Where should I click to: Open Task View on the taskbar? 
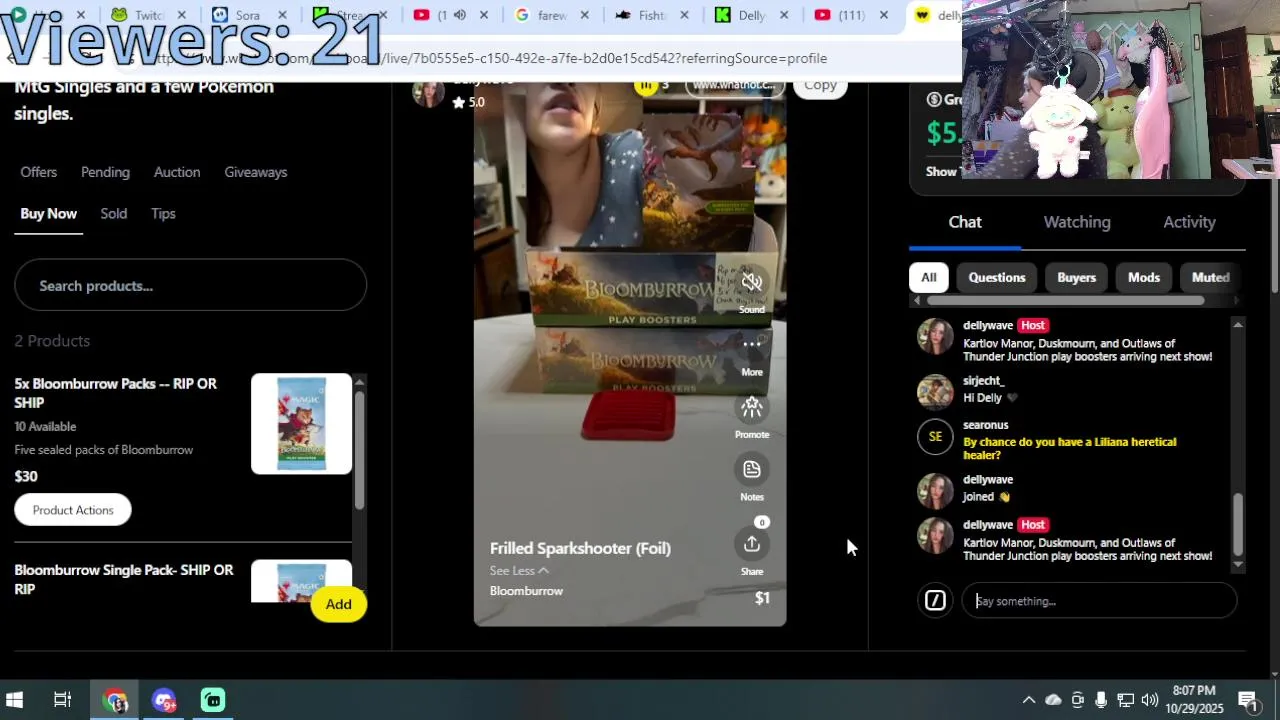click(62, 700)
